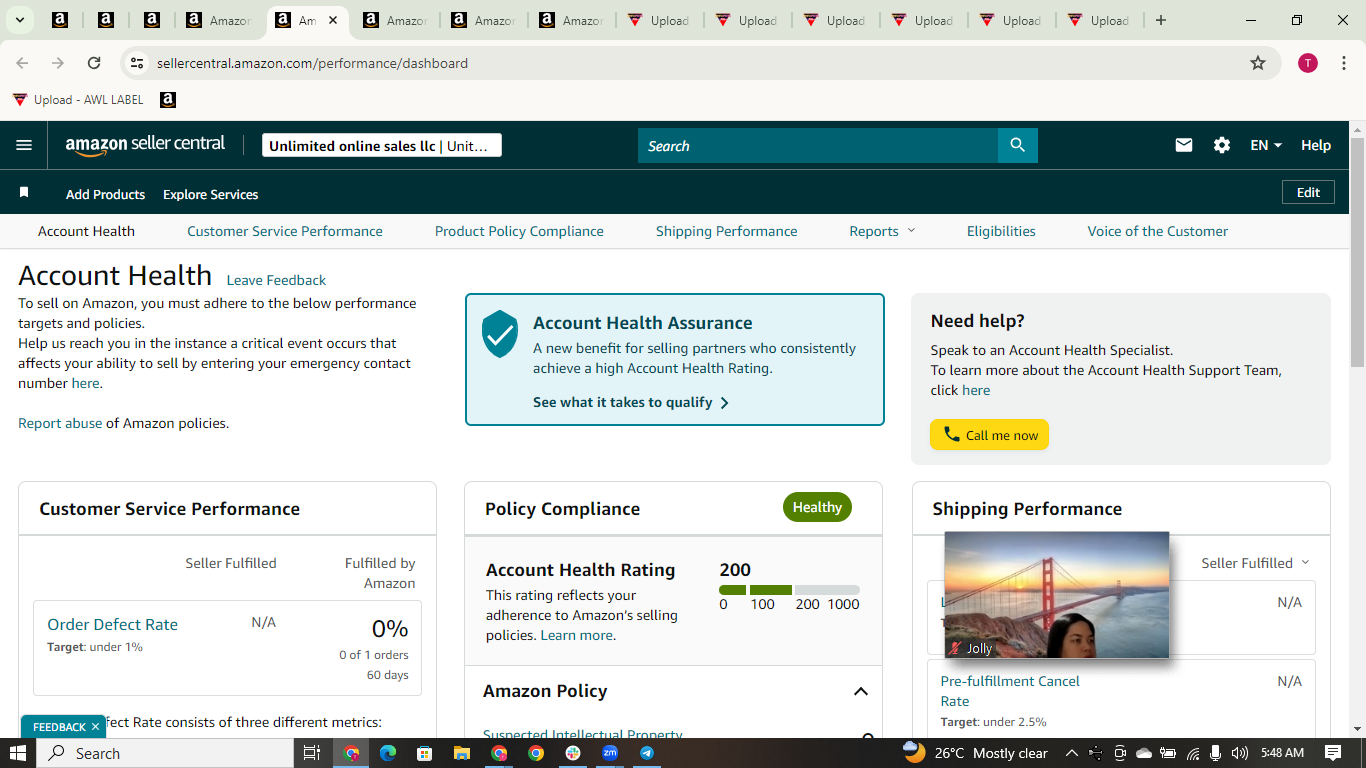The width and height of the screenshot is (1366, 768).
Task: Click Learn more under Account Health Rating
Action: point(576,635)
